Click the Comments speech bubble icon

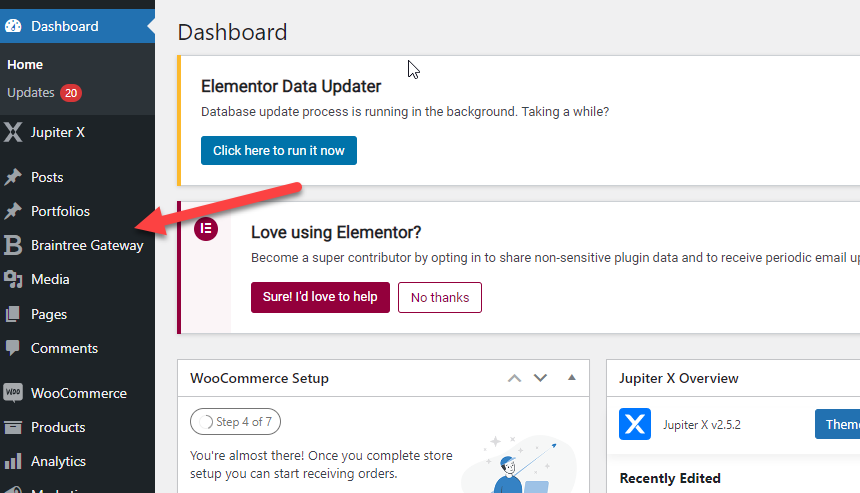click(13, 348)
